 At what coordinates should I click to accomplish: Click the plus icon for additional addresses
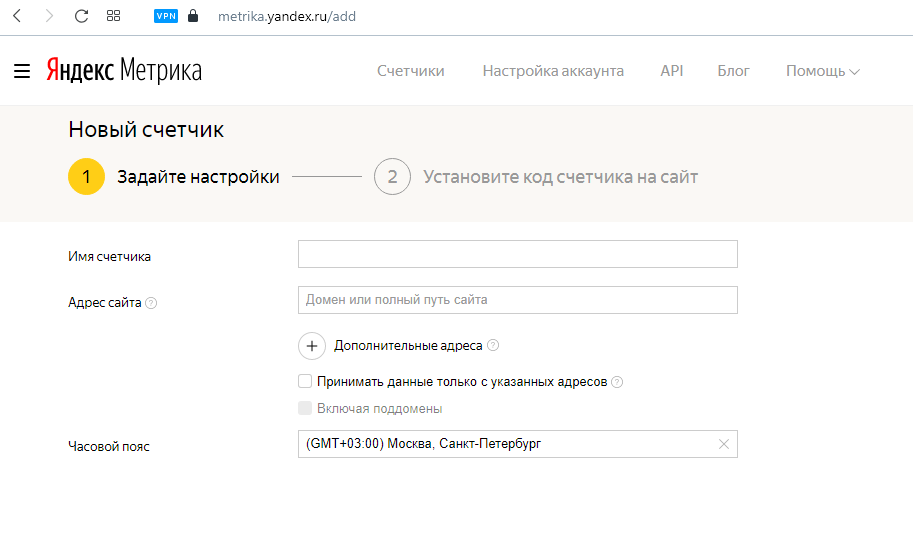coord(312,346)
